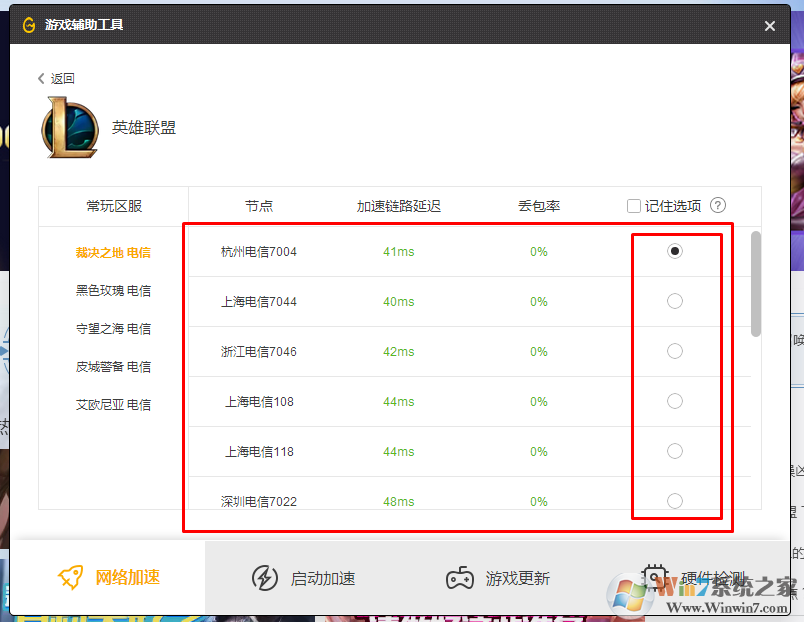Select the 上海电信7044 node radio button
This screenshot has height=622, width=804.
[x=675, y=301]
